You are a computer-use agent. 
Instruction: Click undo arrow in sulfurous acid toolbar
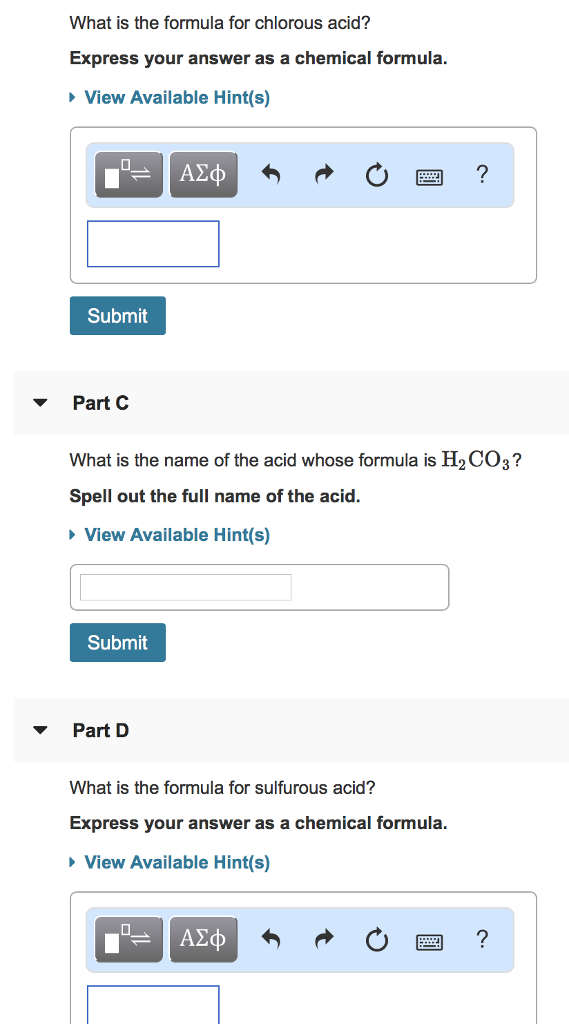click(271, 939)
